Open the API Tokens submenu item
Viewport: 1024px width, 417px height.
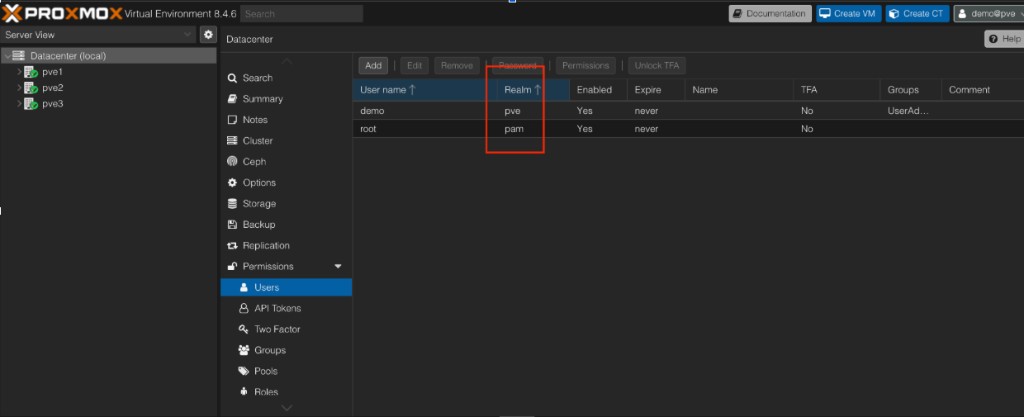coord(286,308)
